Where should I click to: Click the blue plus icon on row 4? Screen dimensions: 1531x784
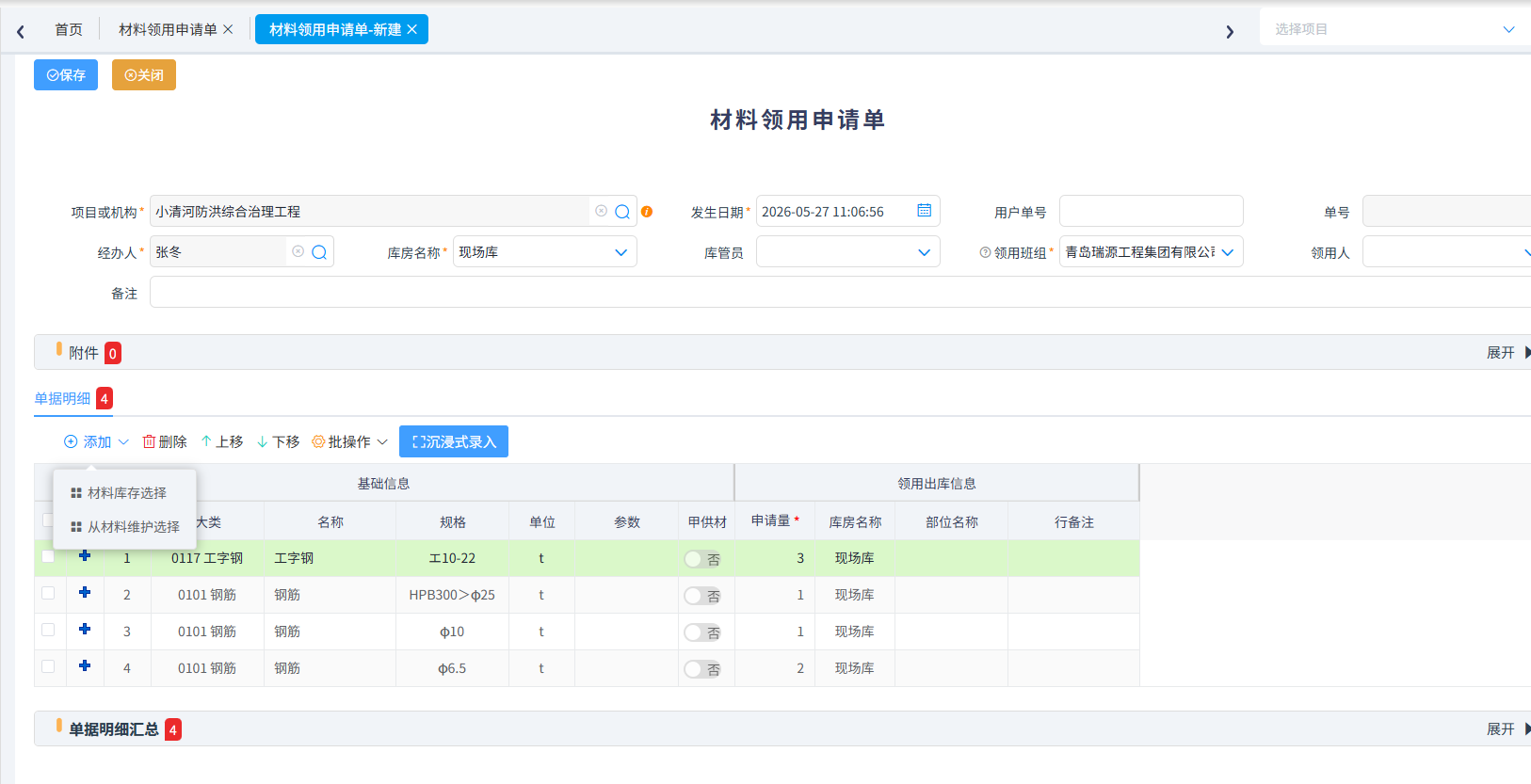[x=85, y=665]
